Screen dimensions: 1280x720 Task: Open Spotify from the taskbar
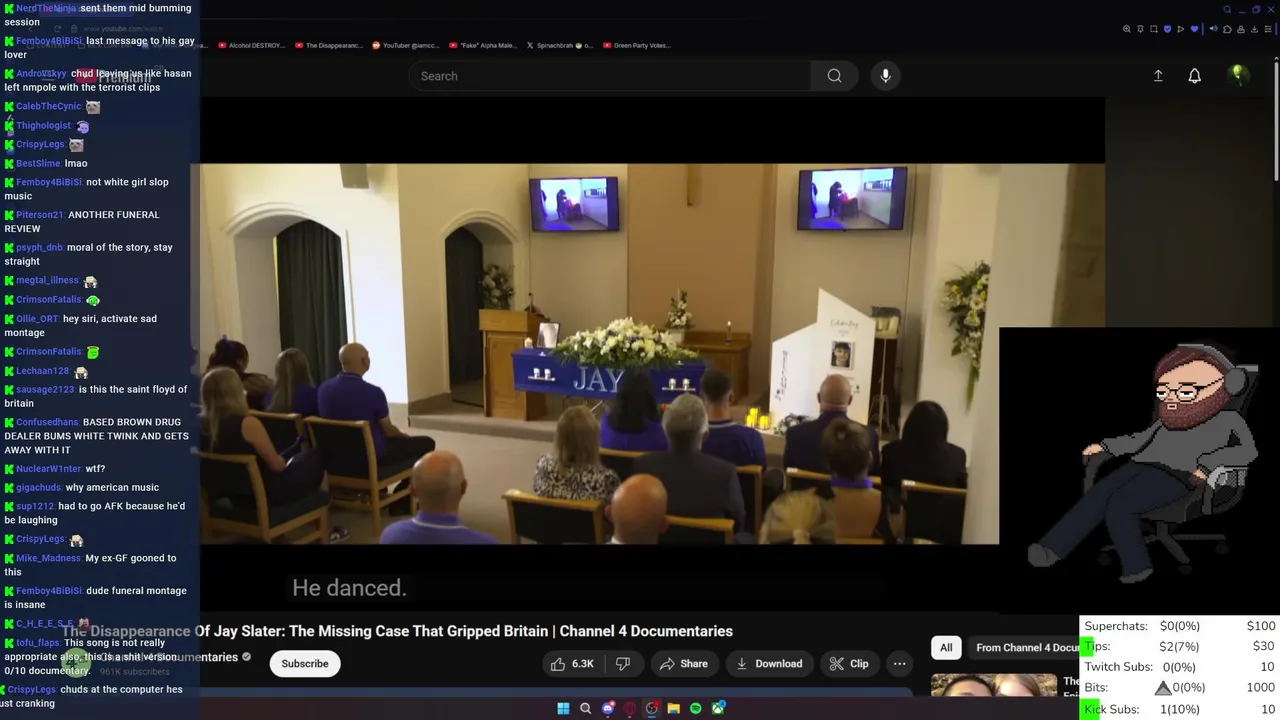click(695, 708)
